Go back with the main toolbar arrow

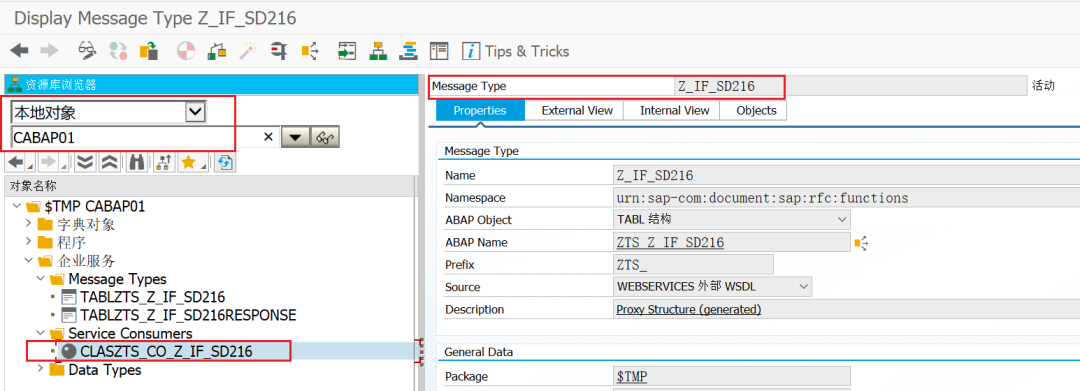19,50
